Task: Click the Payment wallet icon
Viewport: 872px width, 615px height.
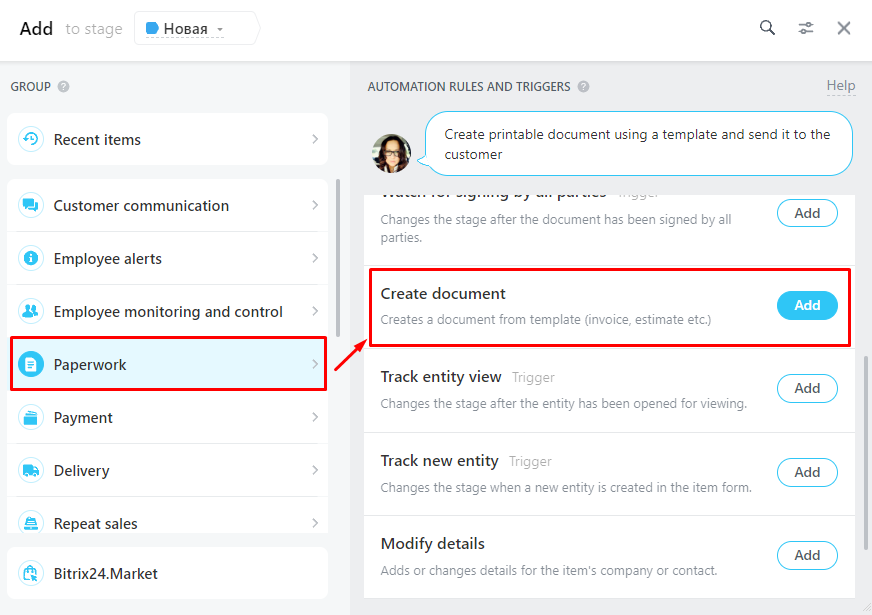Action: tap(31, 418)
